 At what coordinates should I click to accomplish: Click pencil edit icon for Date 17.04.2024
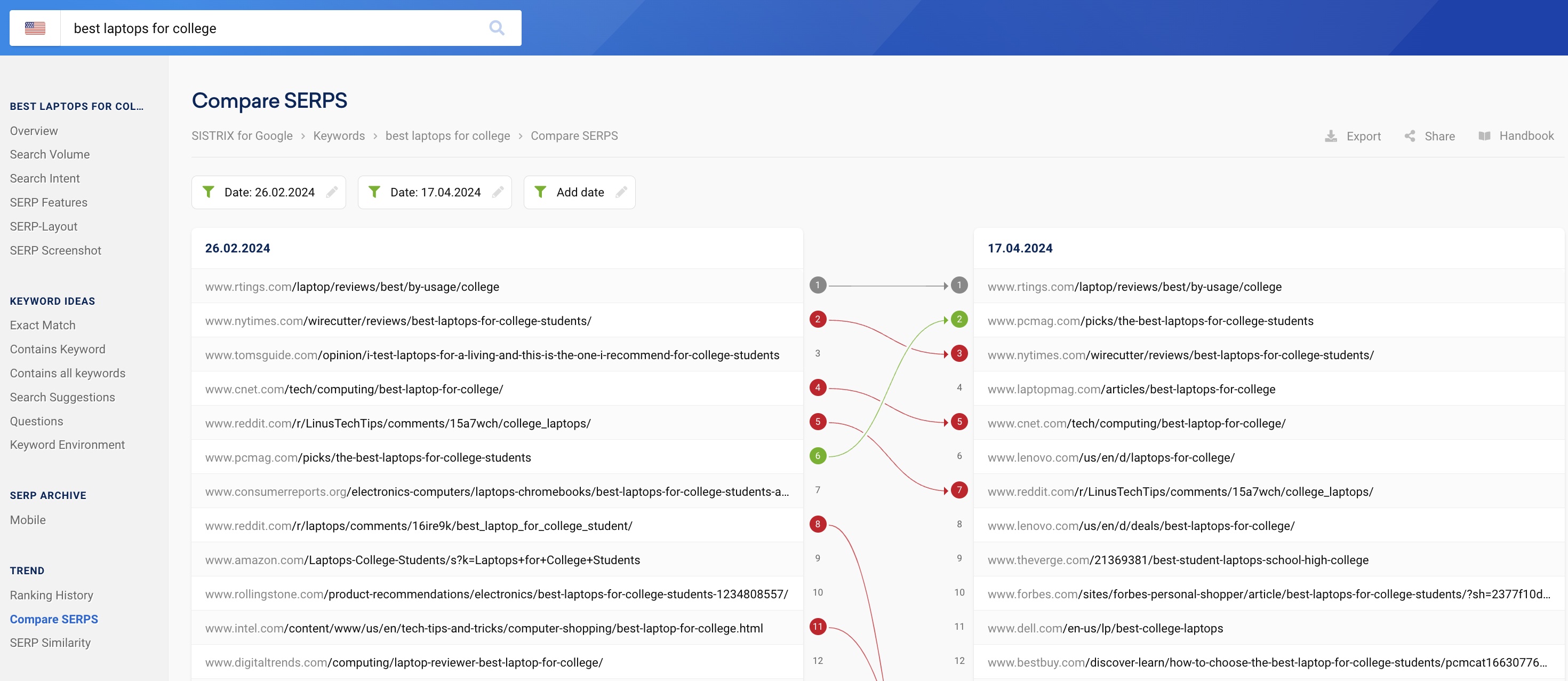click(x=498, y=192)
